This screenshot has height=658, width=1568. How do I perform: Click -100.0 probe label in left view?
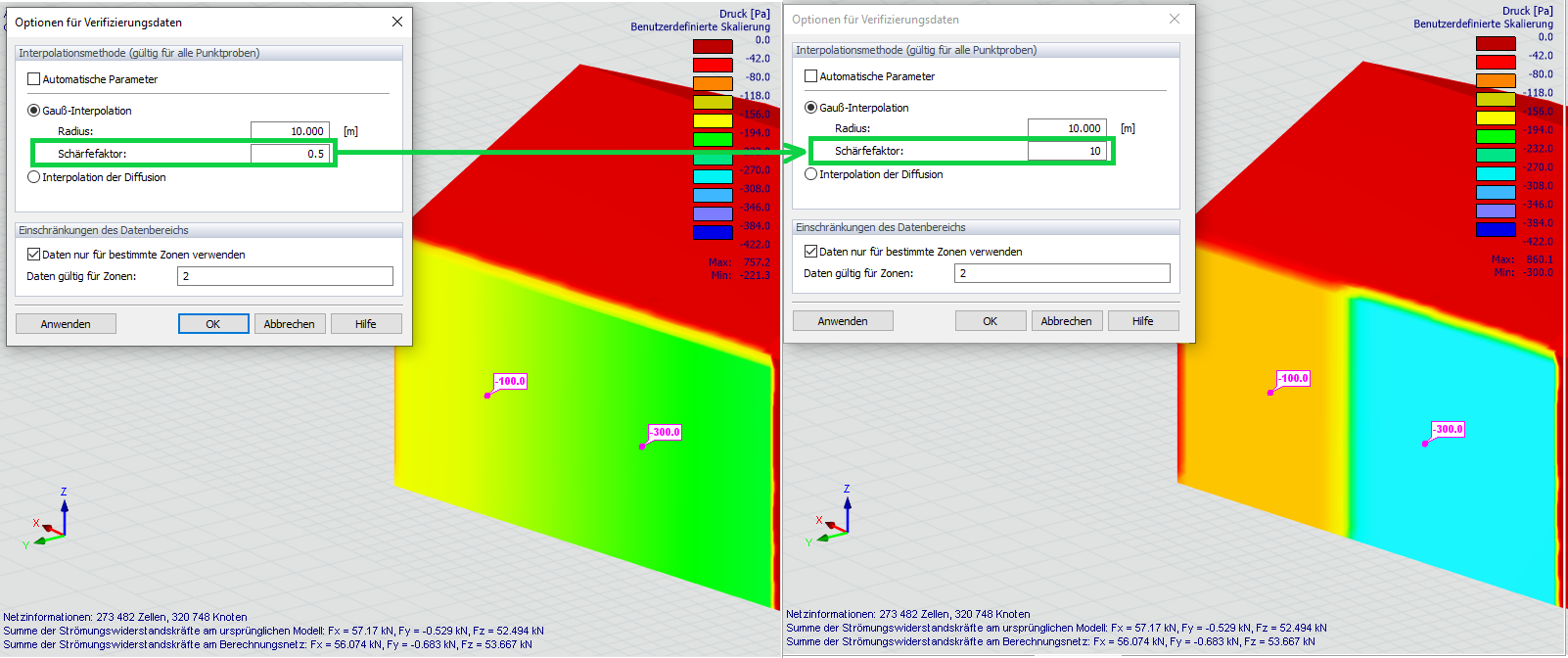[510, 381]
